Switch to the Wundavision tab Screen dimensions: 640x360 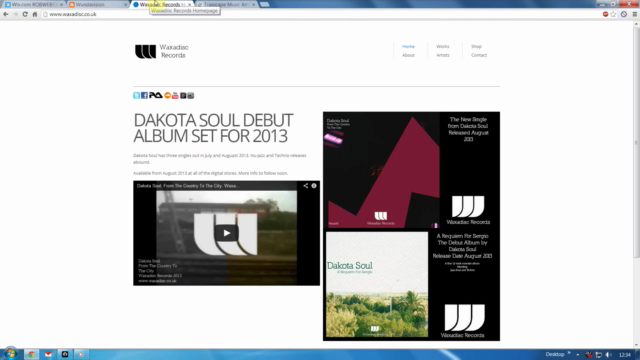coord(97,4)
